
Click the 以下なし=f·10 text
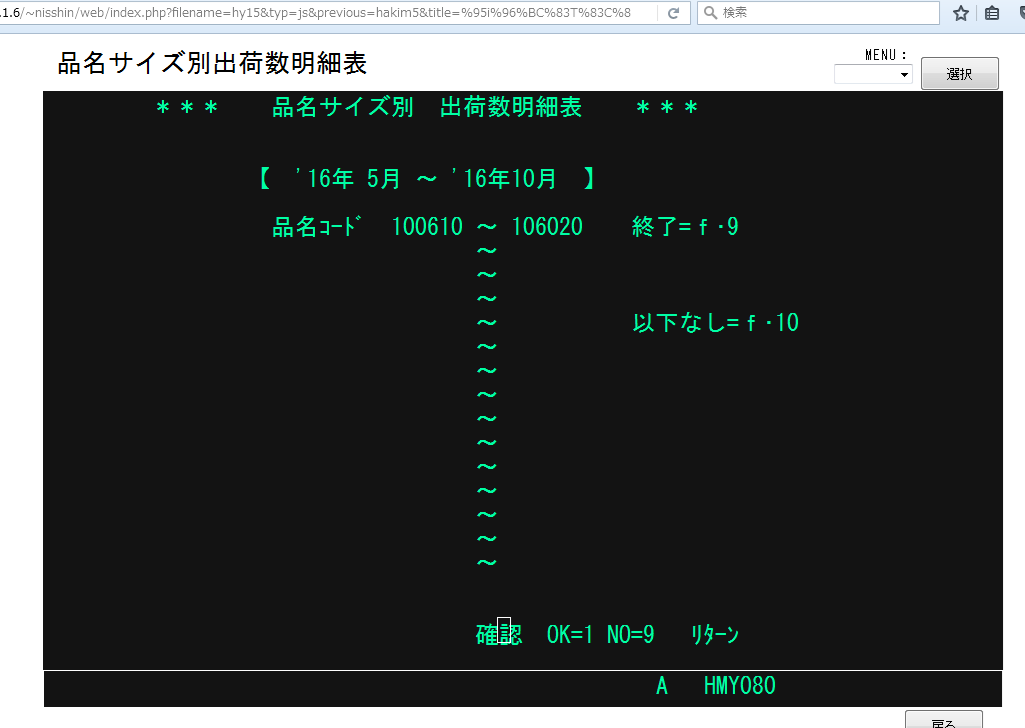[x=715, y=323]
